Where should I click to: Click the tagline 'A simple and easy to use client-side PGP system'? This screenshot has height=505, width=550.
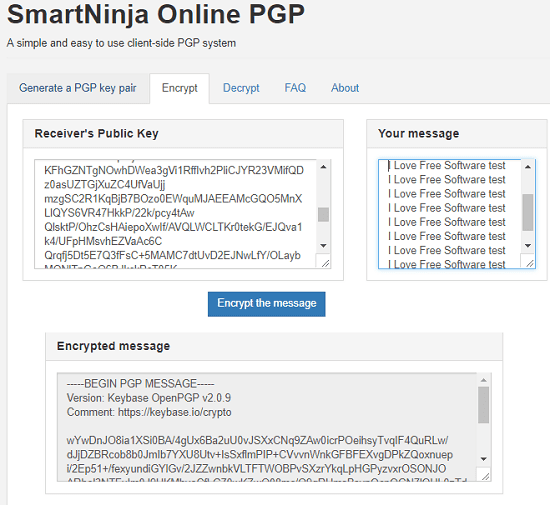(121, 43)
